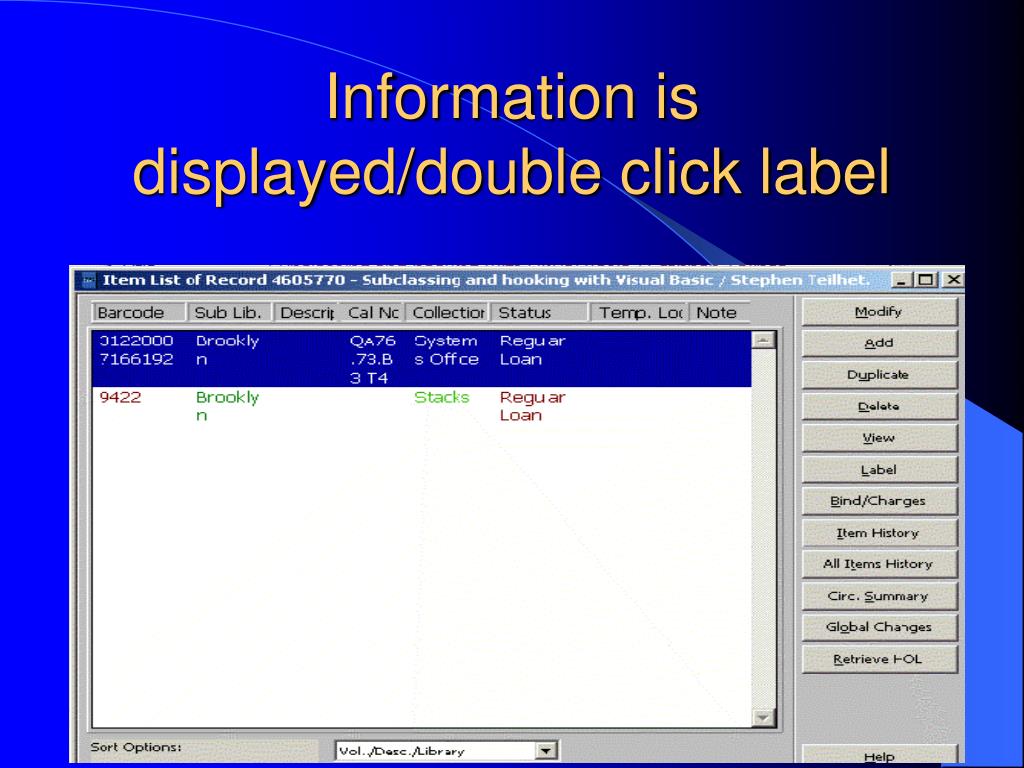
Task: Click scrollbar up arrow in item list
Action: tap(764, 340)
